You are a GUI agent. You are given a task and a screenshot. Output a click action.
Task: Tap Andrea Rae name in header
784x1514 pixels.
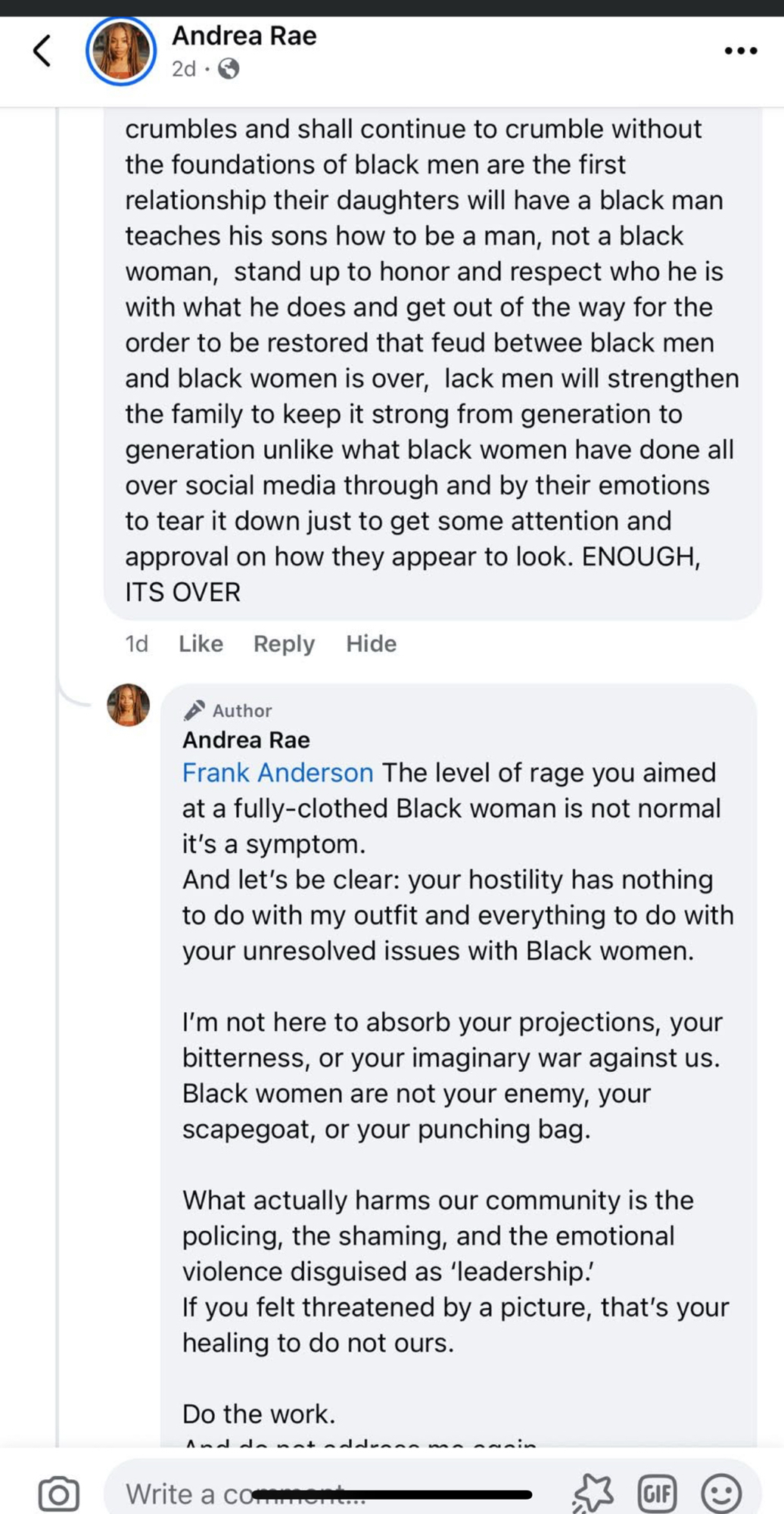click(244, 36)
